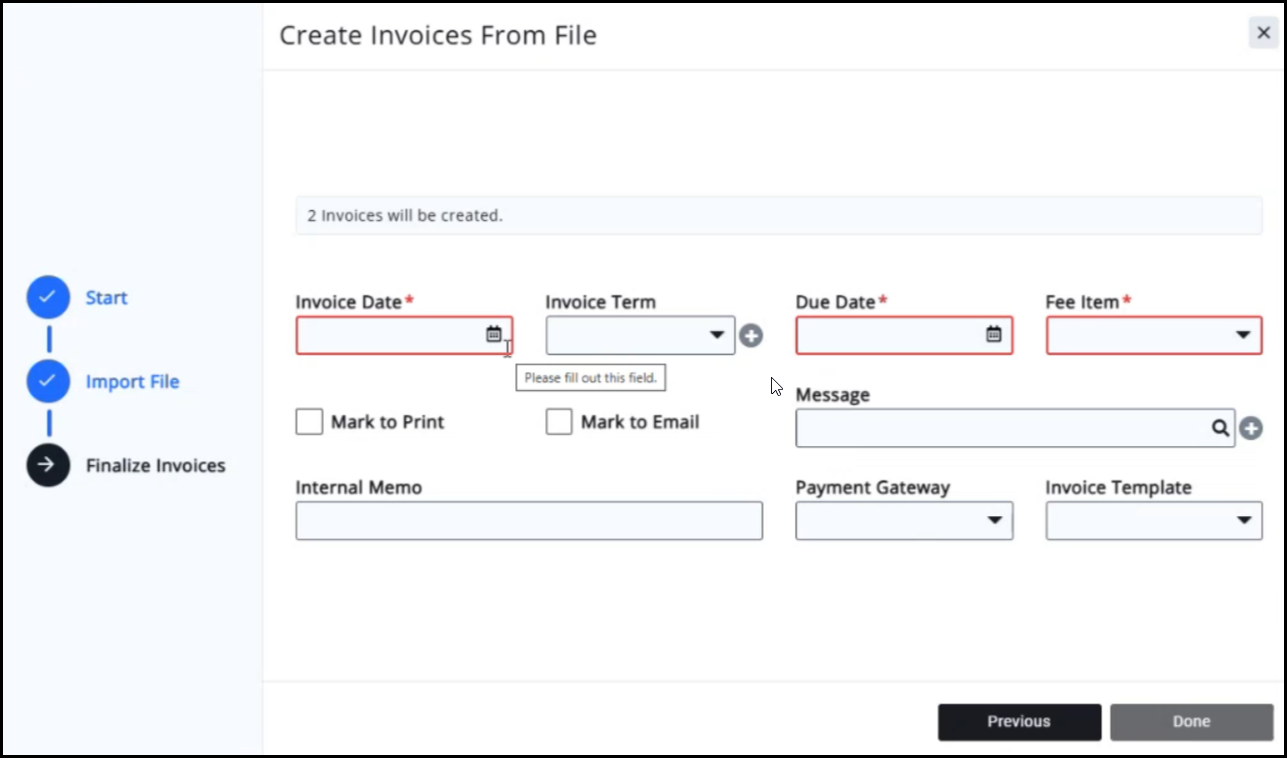Enable the Mark to Print checkbox
1287x758 pixels.
[309, 422]
